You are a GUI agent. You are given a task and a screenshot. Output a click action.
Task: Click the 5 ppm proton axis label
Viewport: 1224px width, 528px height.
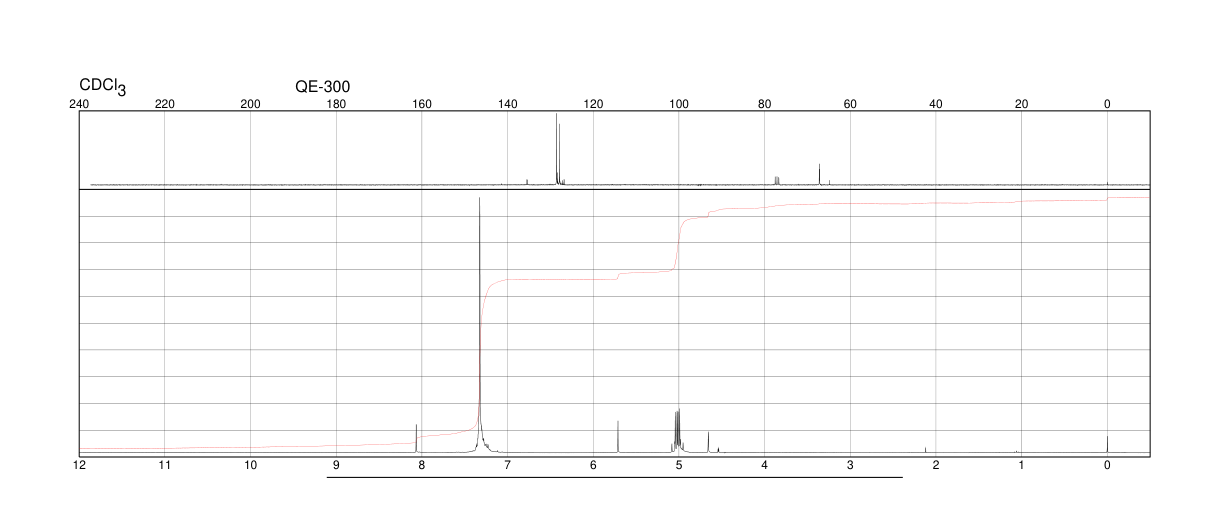coord(679,466)
